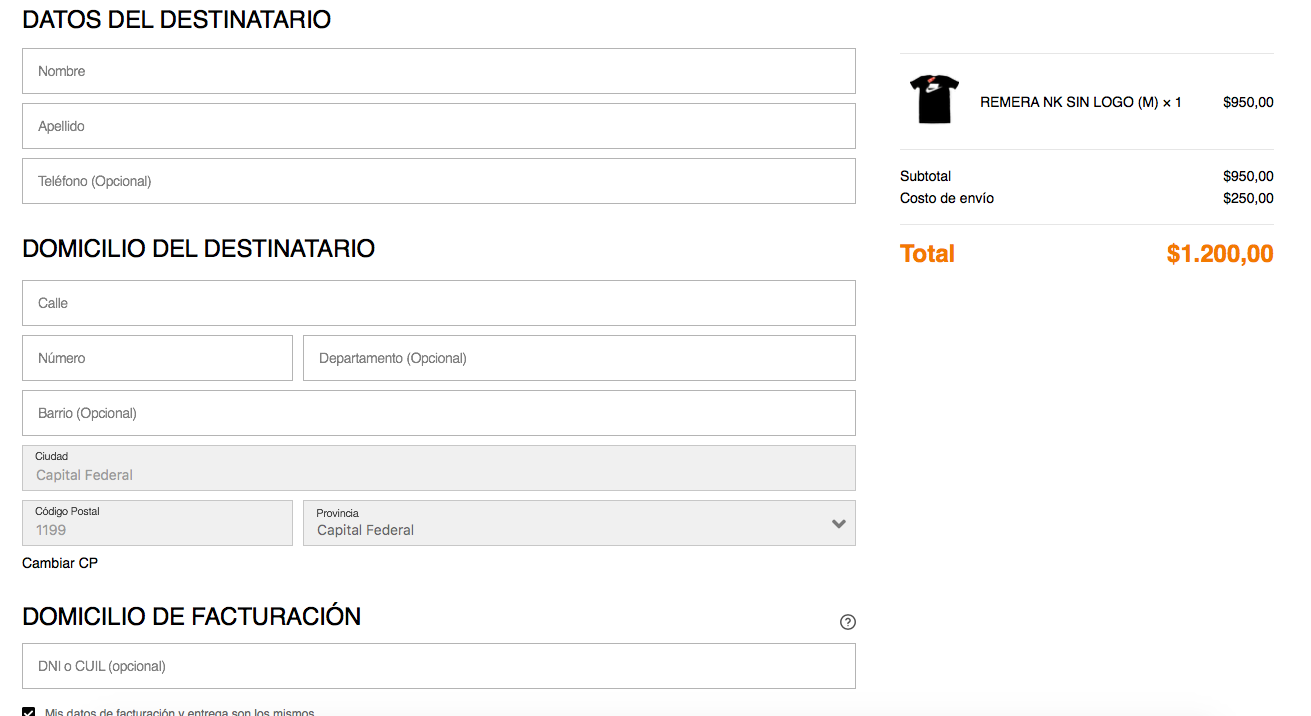Click the Barrio (Opcional) field
1311x716 pixels.
pos(439,413)
